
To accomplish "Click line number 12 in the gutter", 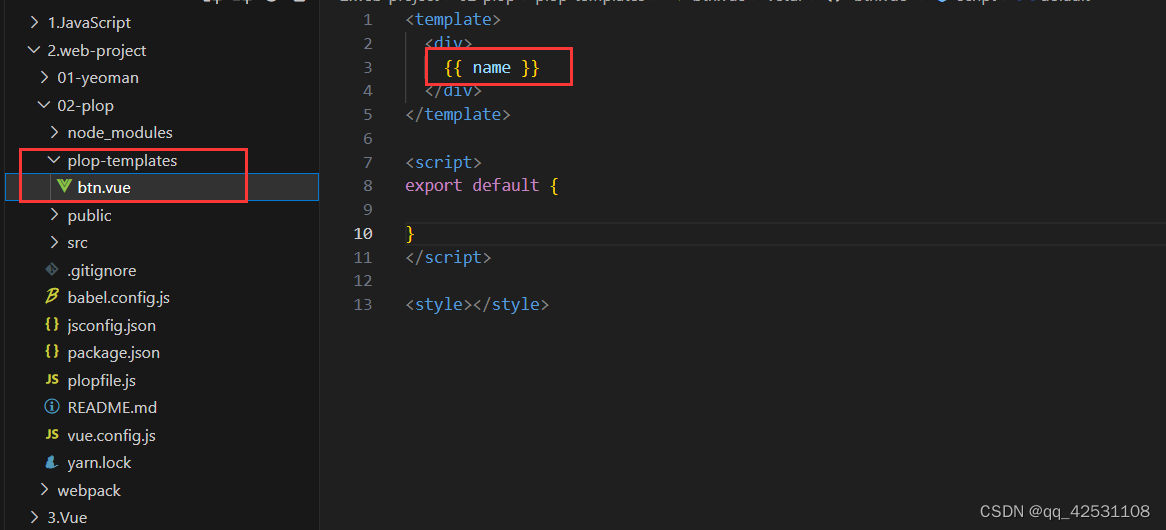I will click(363, 281).
